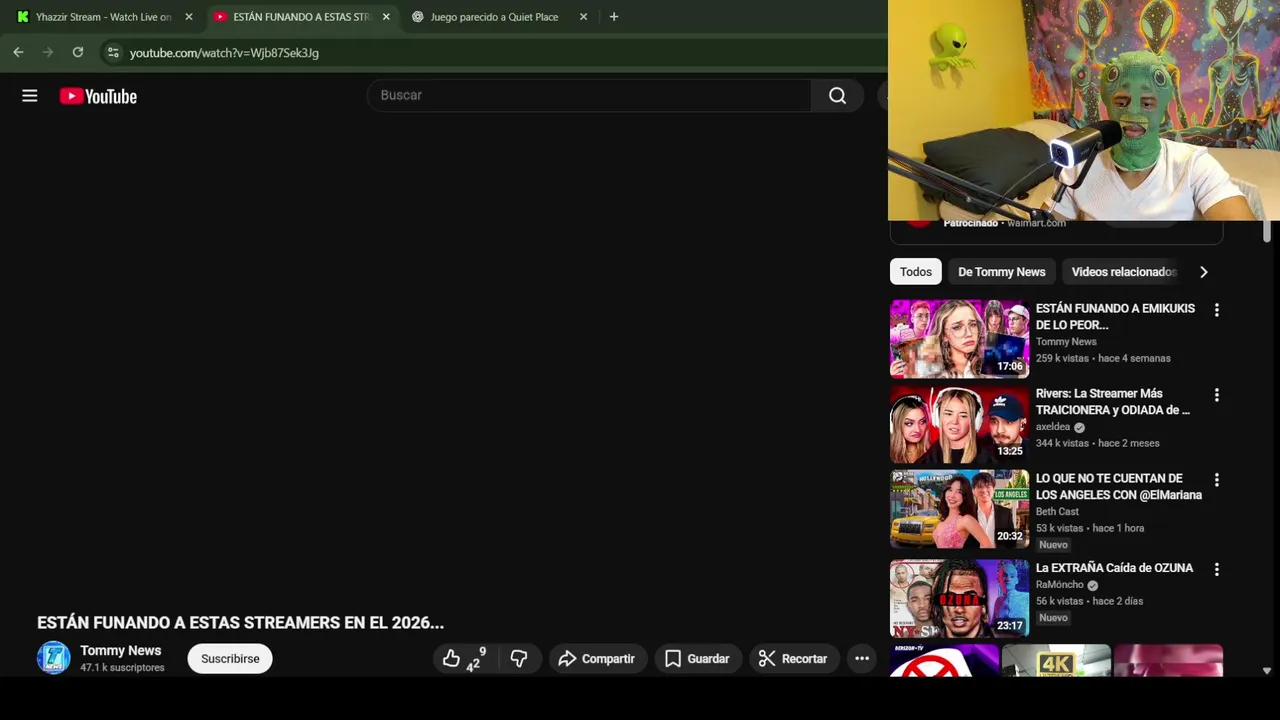Click the webcam overlay of the streamer

click(1084, 110)
